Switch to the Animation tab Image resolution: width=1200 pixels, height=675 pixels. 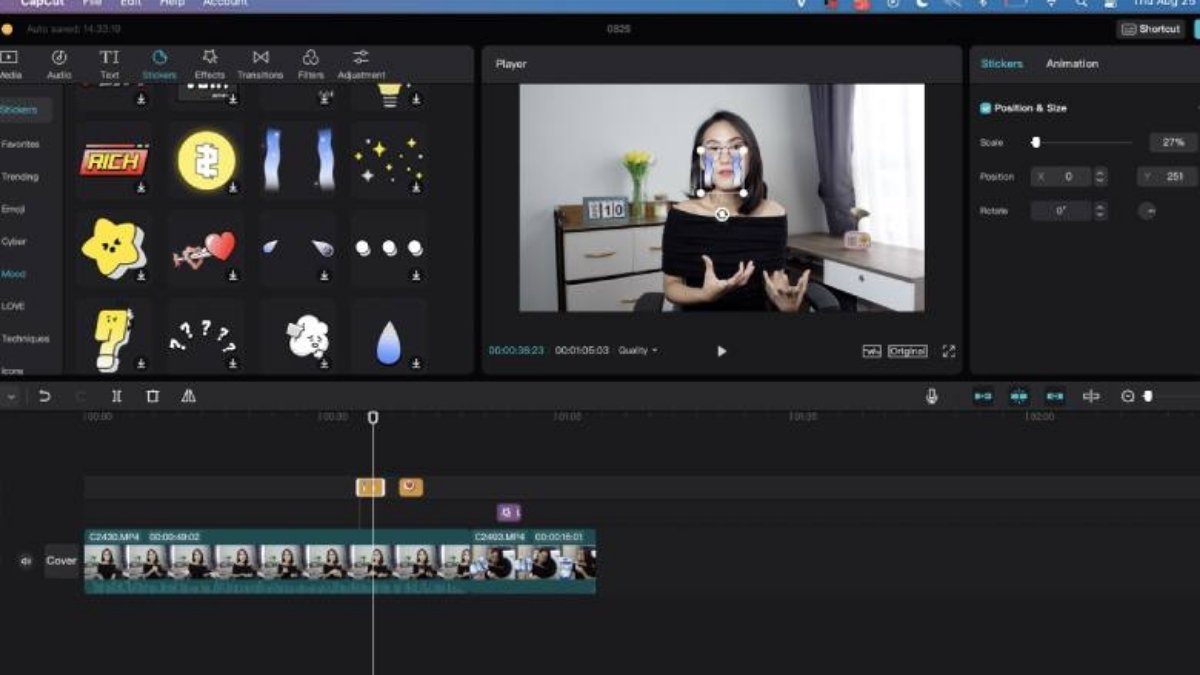[x=1071, y=64]
